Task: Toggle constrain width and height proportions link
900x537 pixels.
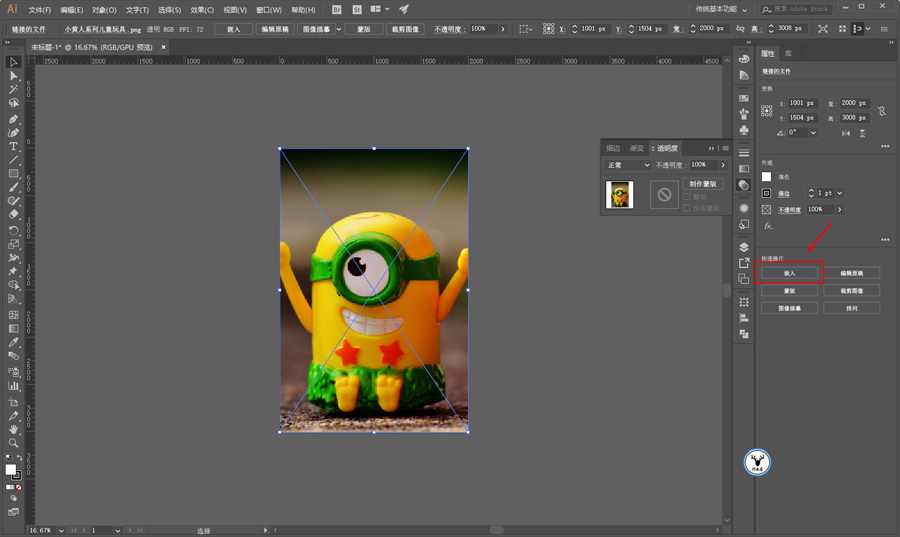Action: pos(881,110)
